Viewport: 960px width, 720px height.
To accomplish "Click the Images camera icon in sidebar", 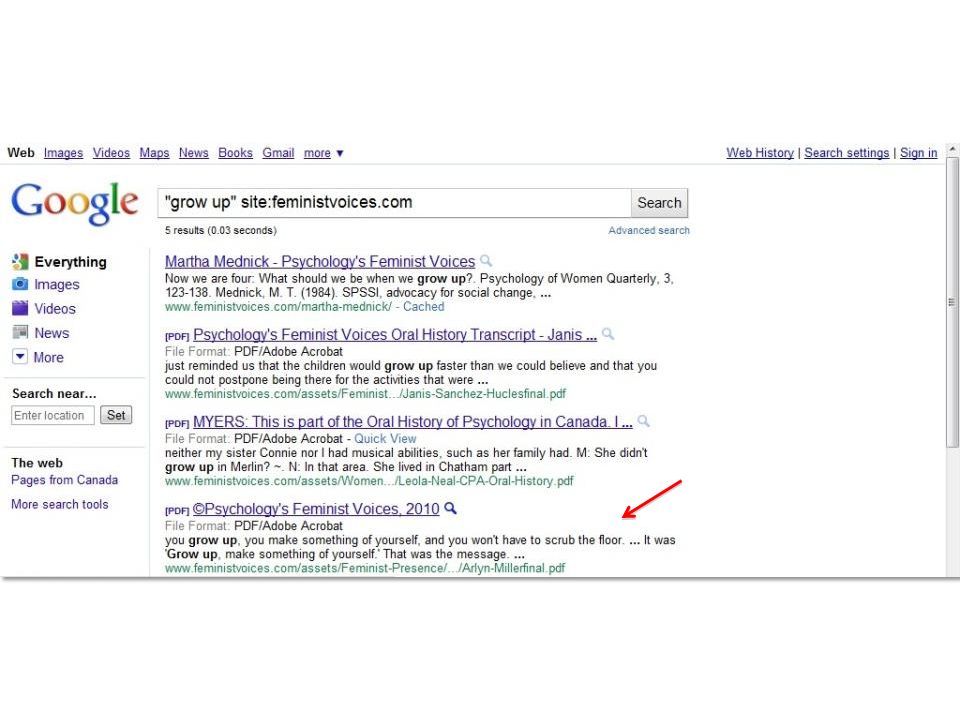I will (x=20, y=284).
